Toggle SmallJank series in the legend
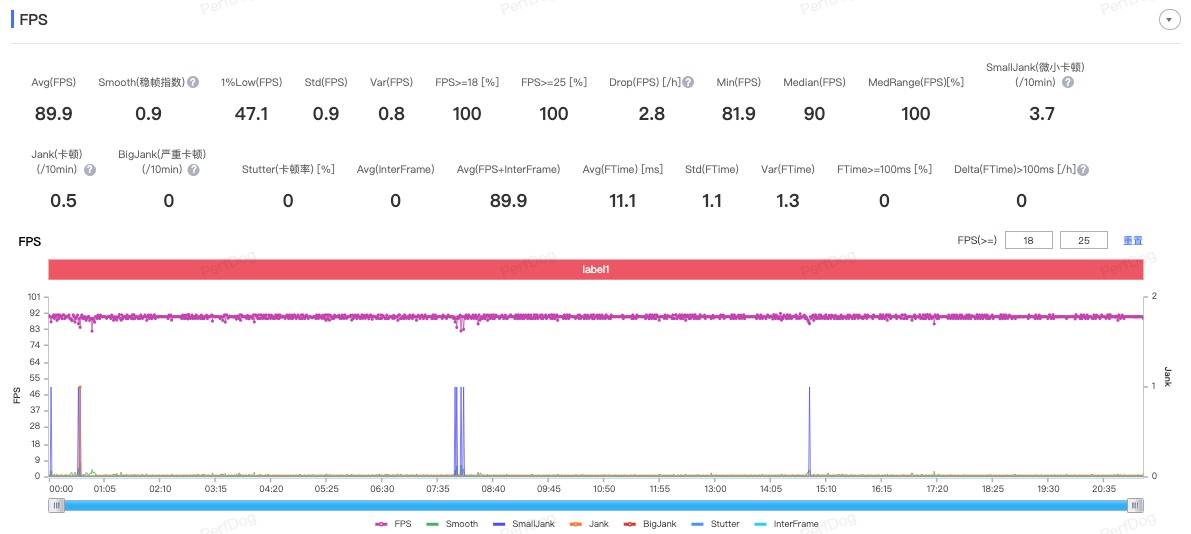Image resolution: width=1191 pixels, height=534 pixels. point(518,523)
